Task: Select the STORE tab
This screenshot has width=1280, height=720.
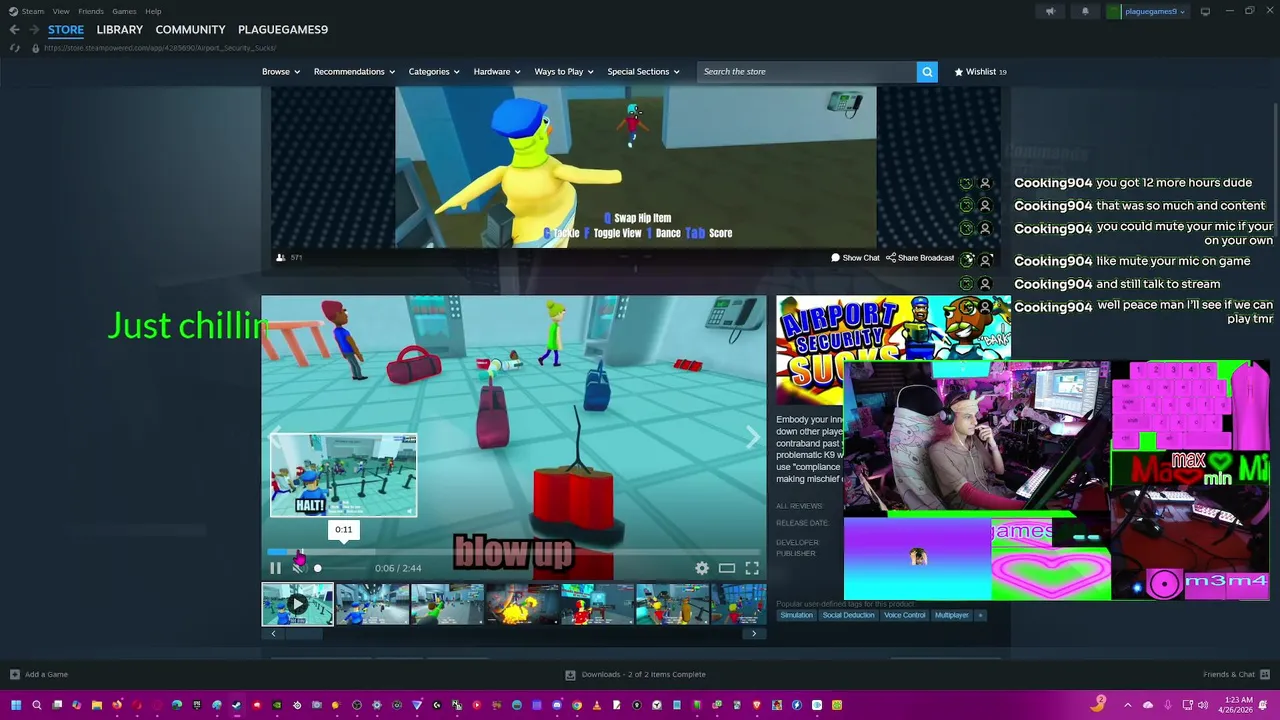Action: click(66, 30)
